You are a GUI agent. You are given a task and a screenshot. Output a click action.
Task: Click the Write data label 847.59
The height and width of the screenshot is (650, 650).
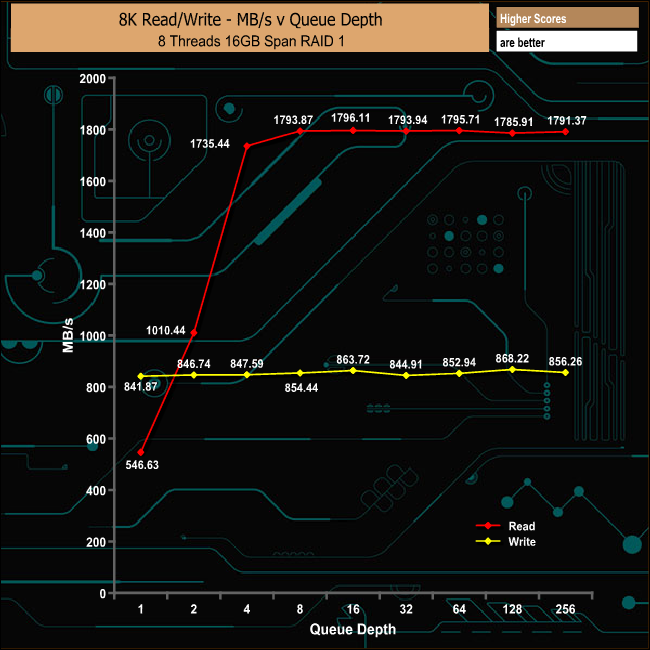(x=247, y=364)
